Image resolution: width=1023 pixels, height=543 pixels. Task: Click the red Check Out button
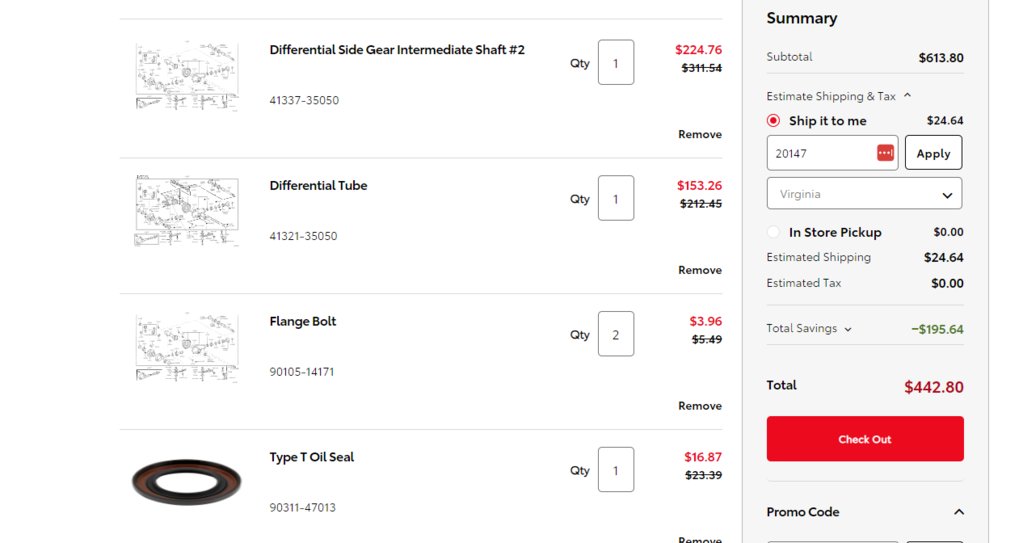click(x=864, y=439)
